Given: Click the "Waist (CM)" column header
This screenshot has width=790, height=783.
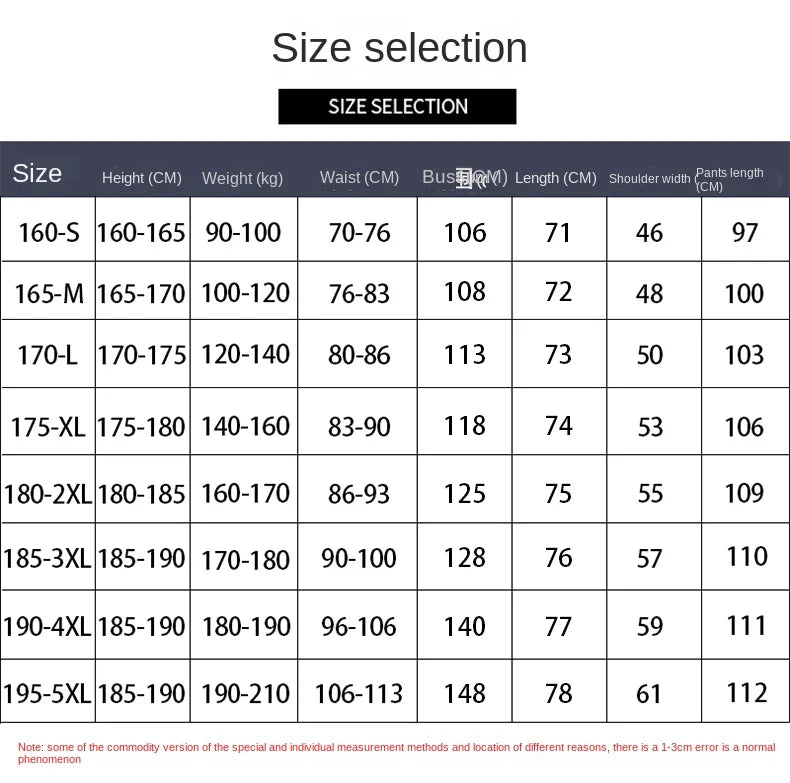Looking at the screenshot, I should (359, 177).
